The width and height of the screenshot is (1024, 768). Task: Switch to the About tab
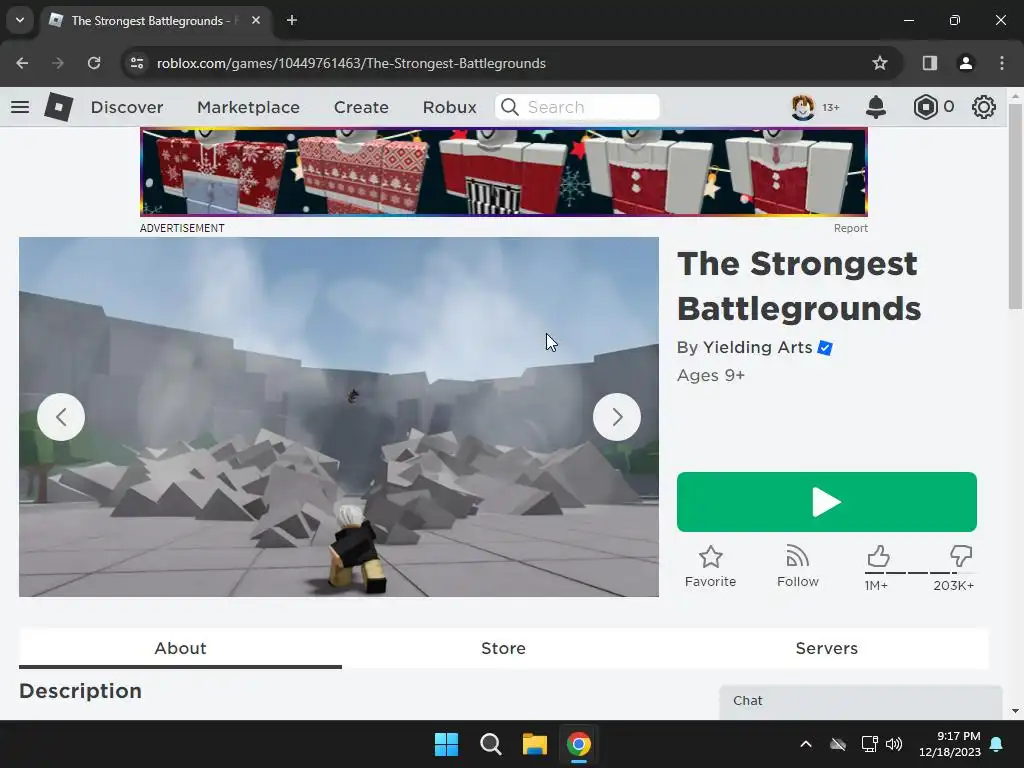point(180,648)
